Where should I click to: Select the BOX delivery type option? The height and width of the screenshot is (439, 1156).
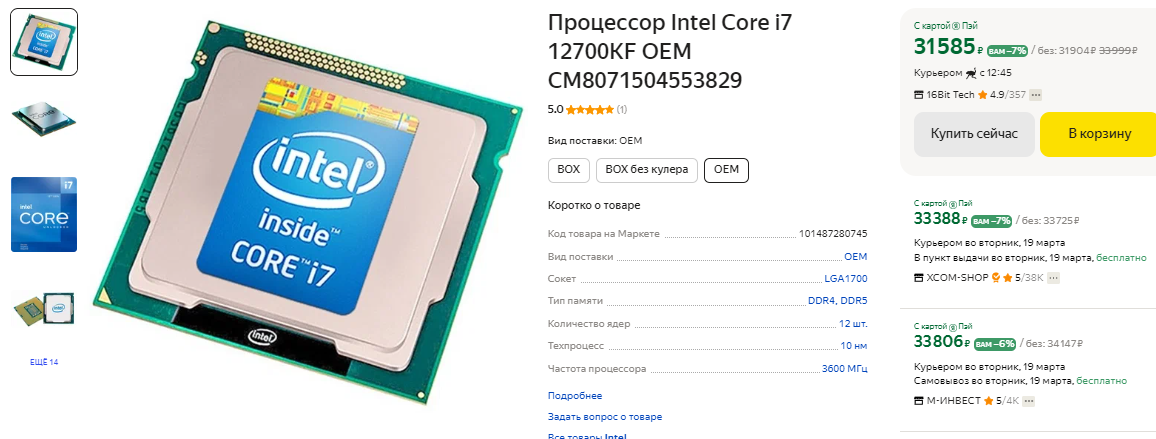coord(568,170)
